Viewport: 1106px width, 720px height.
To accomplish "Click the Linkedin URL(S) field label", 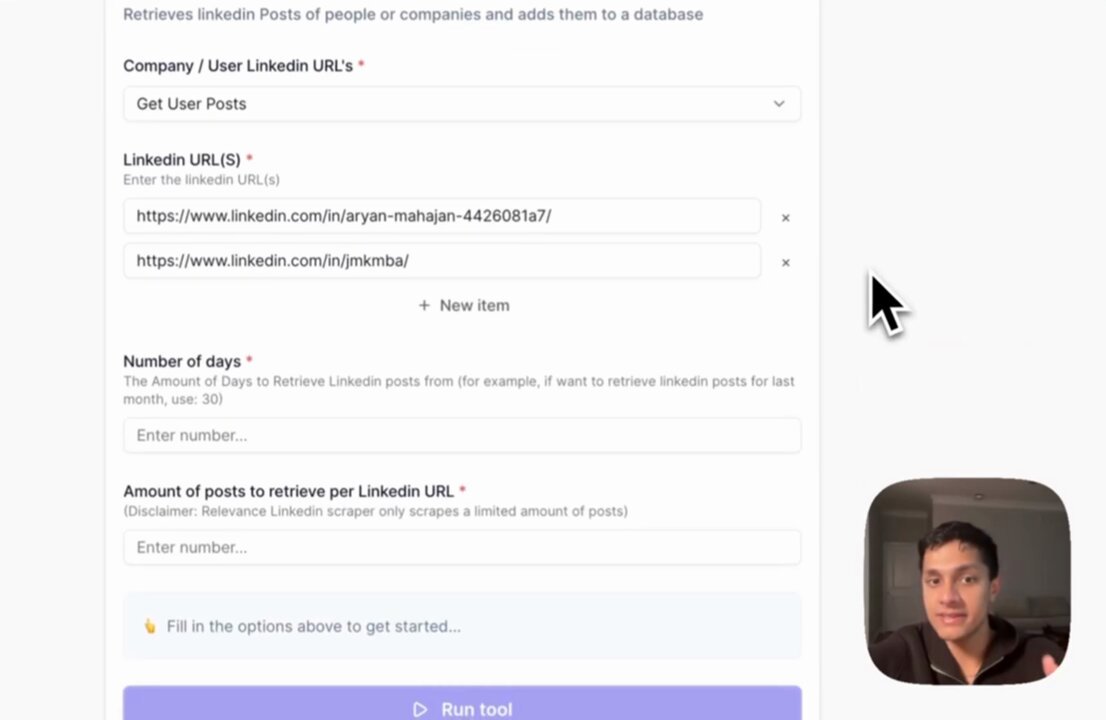I will [x=182, y=159].
